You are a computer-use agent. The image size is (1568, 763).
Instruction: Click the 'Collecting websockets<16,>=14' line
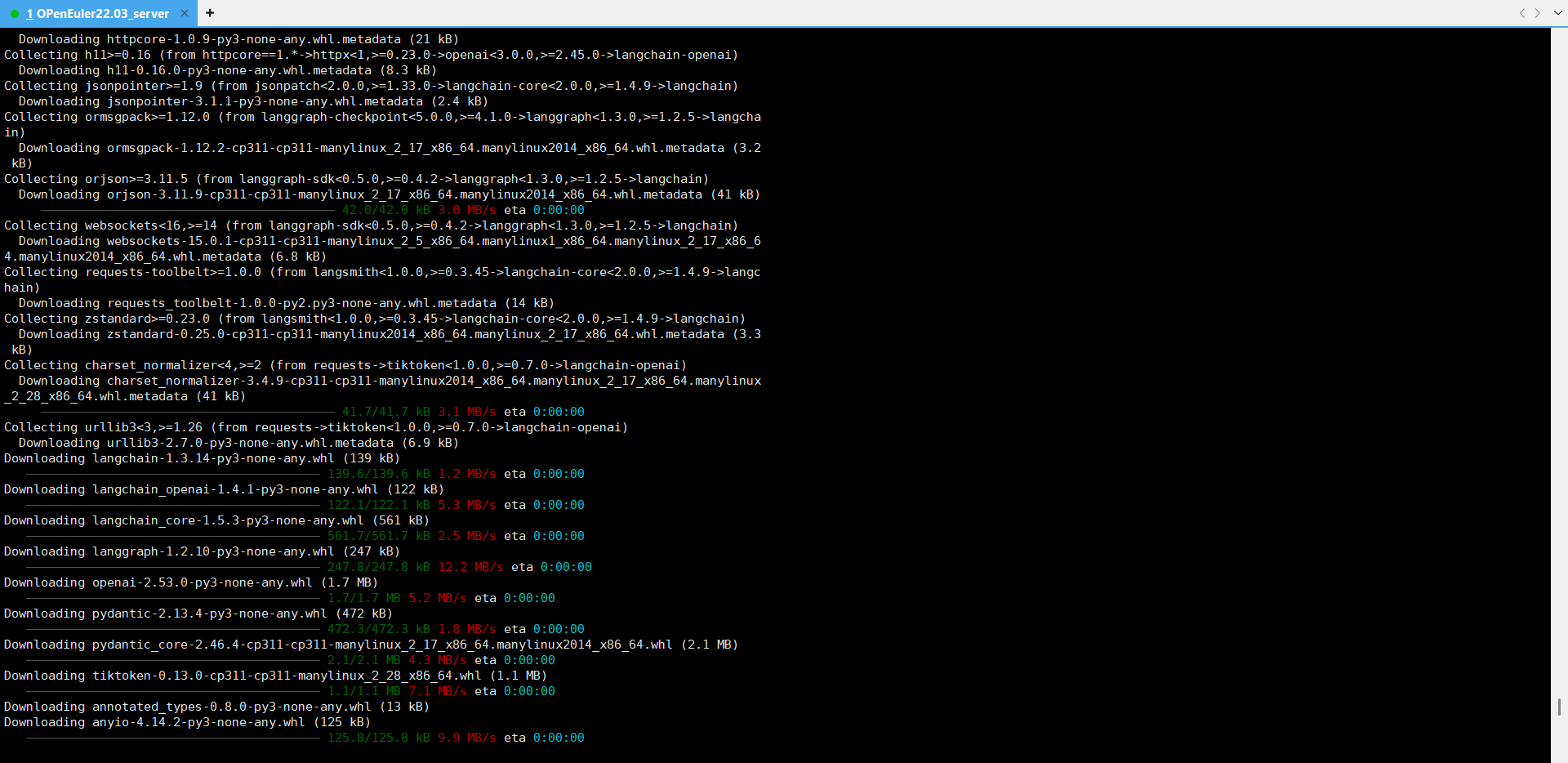point(371,225)
